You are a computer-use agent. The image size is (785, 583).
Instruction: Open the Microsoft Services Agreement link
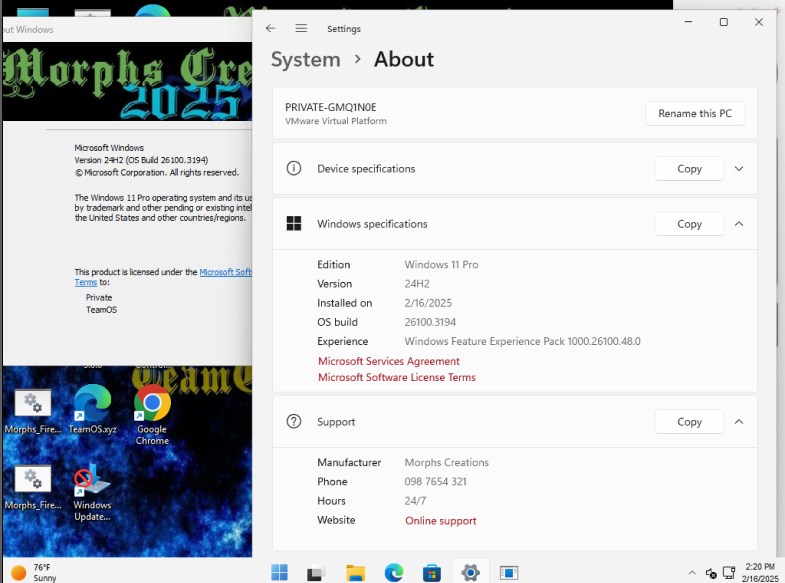click(388, 361)
